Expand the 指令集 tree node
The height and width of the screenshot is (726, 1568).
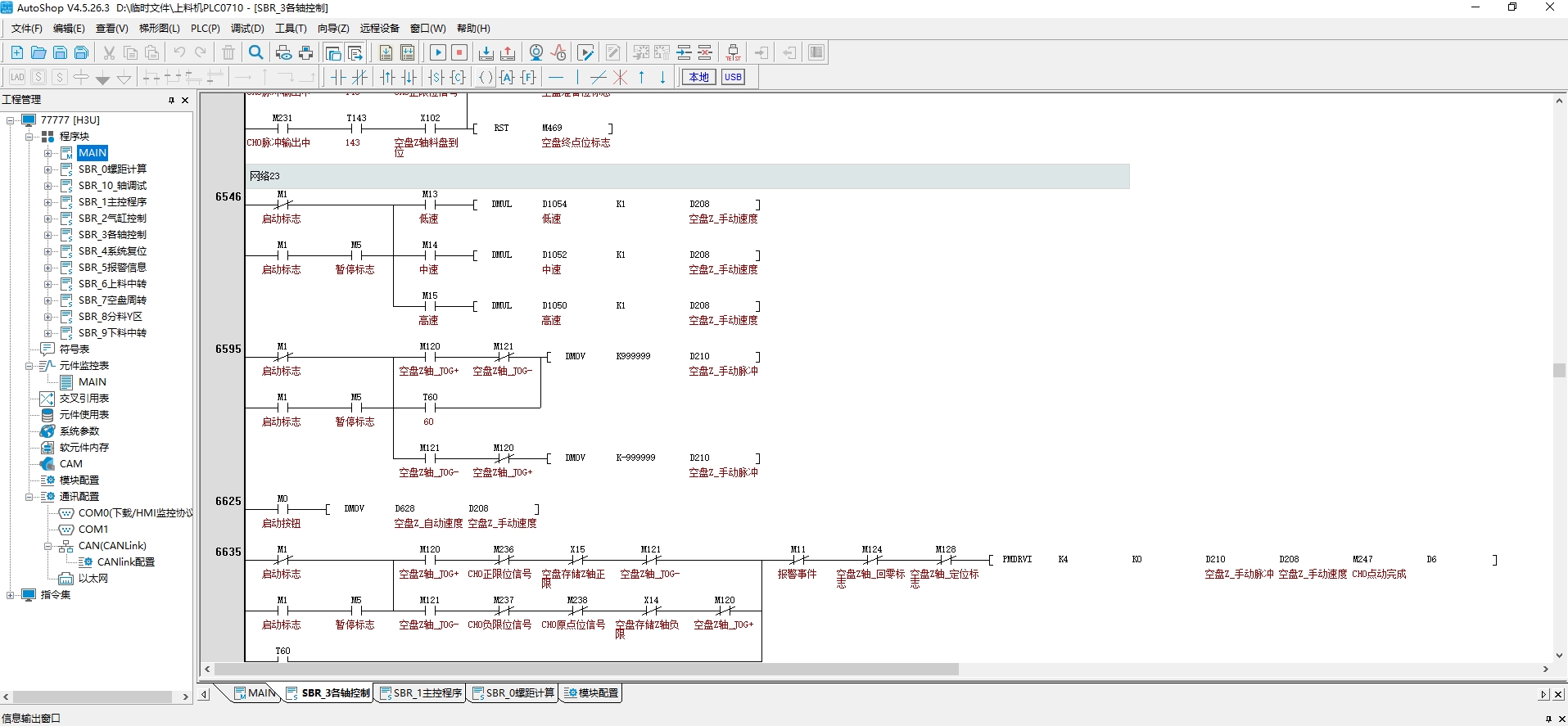[10, 595]
